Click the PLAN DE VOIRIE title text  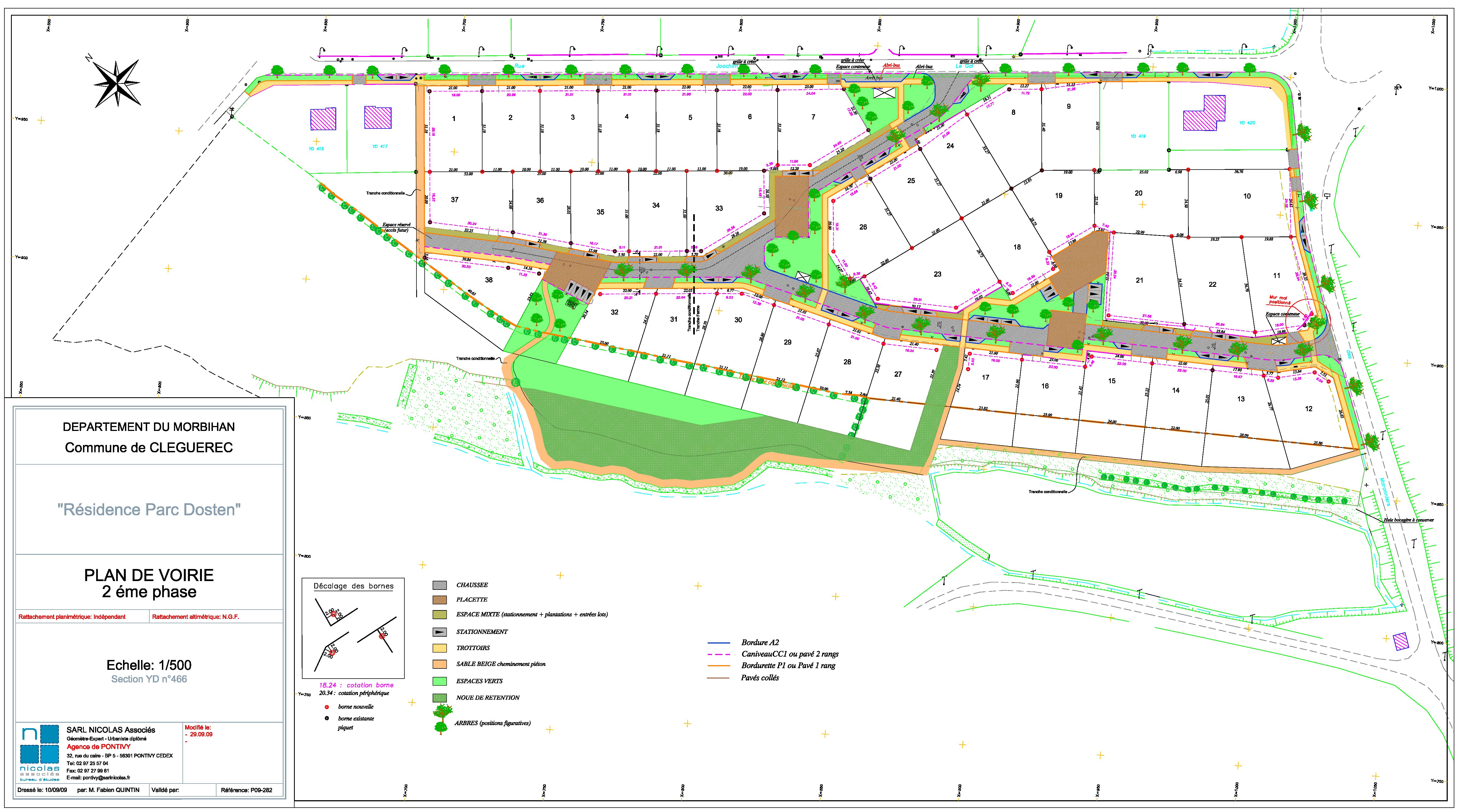pos(149,575)
